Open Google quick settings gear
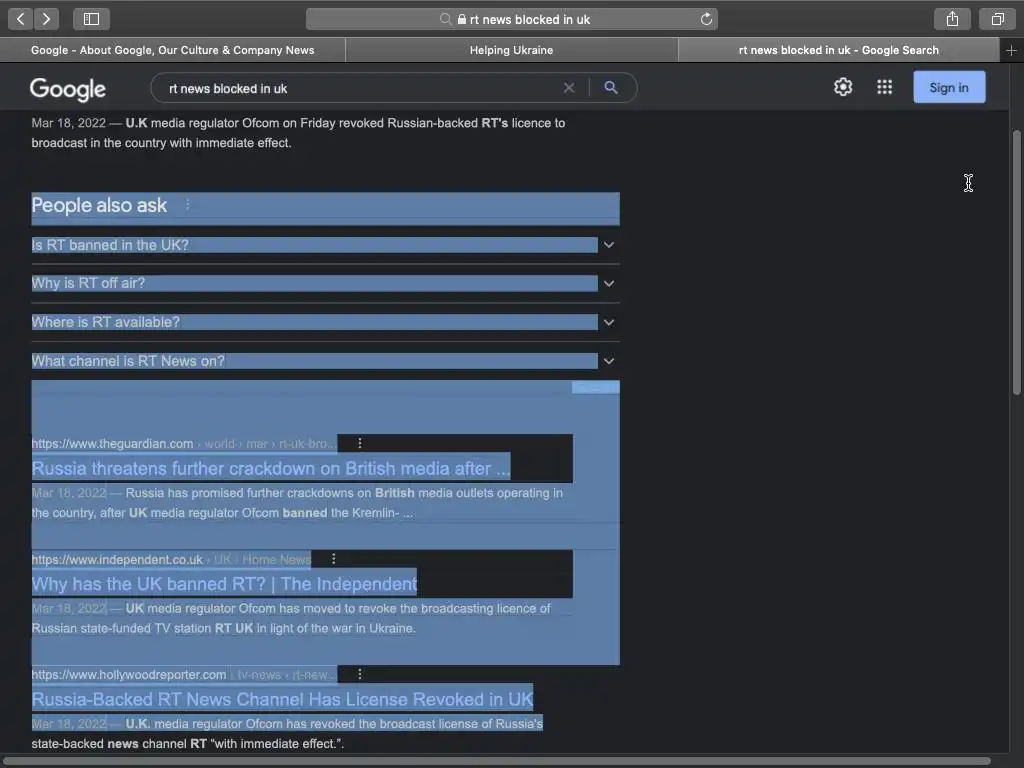 [x=843, y=87]
